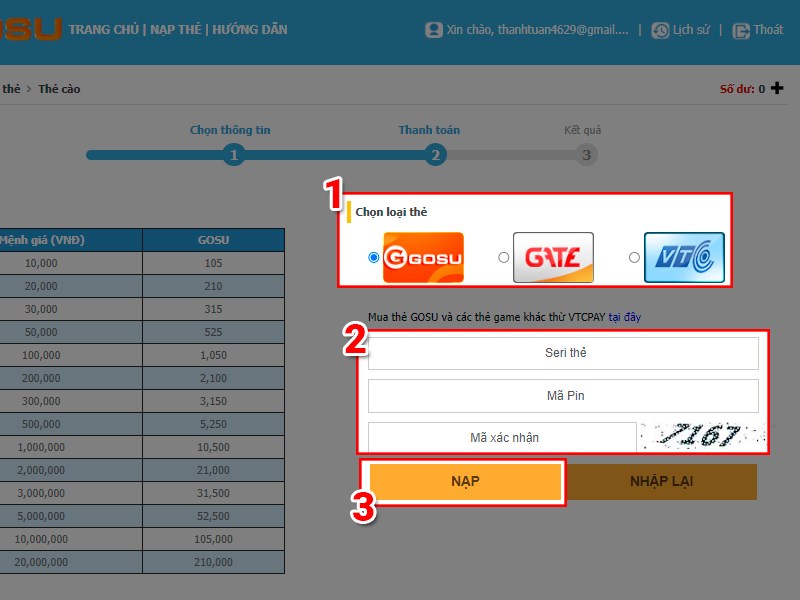
Task: Click the 3,150 GOSU value cell
Action: coord(213,401)
